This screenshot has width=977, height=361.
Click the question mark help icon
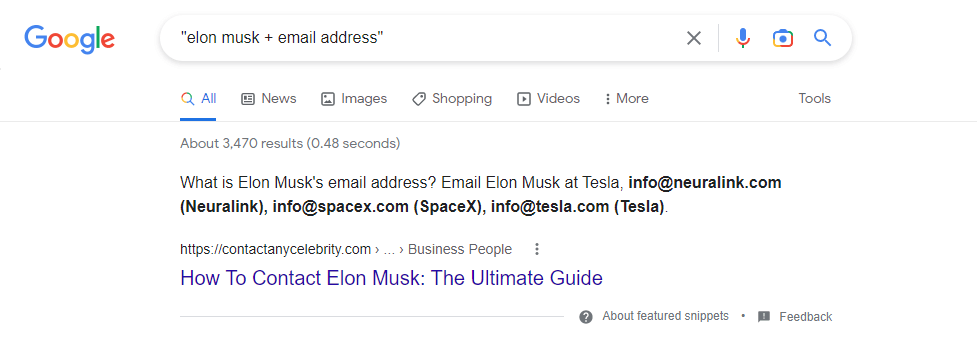pyautogui.click(x=586, y=317)
